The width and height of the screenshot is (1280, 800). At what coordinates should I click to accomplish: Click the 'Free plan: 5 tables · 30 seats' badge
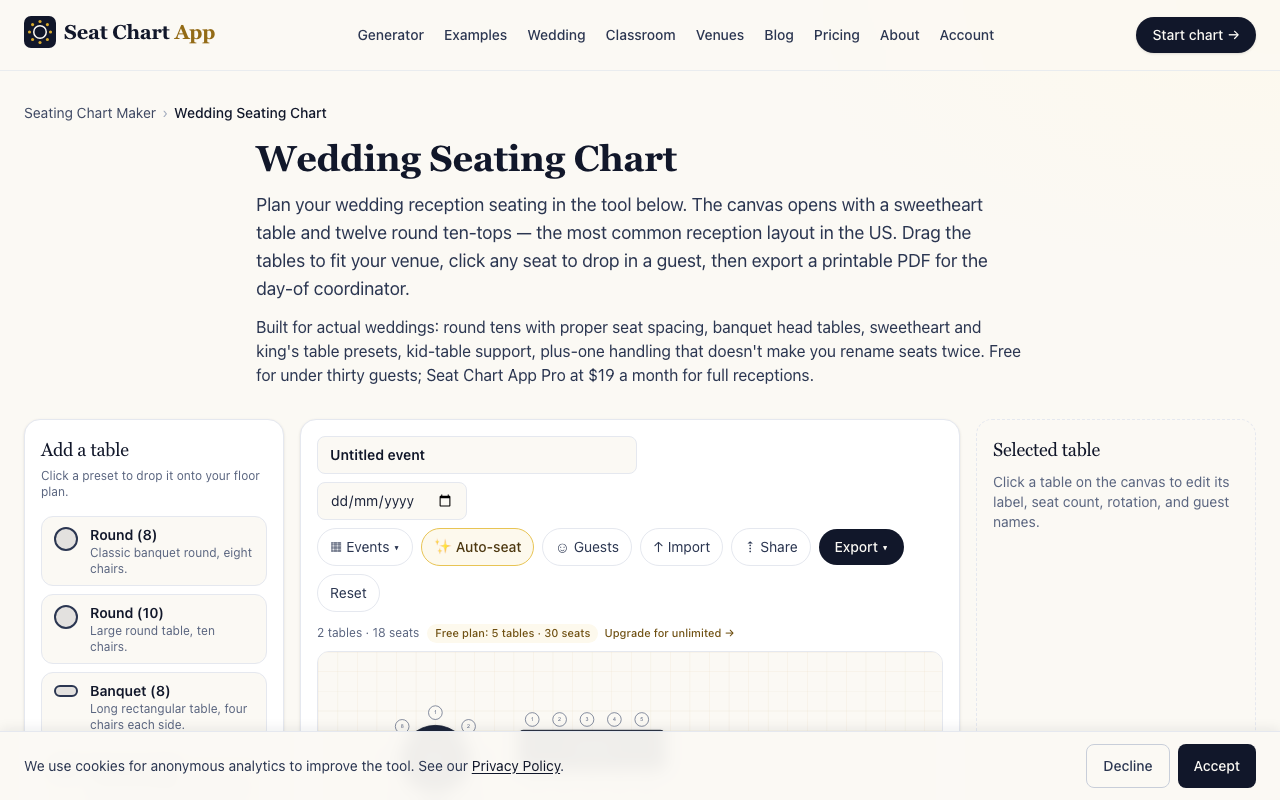pos(512,633)
